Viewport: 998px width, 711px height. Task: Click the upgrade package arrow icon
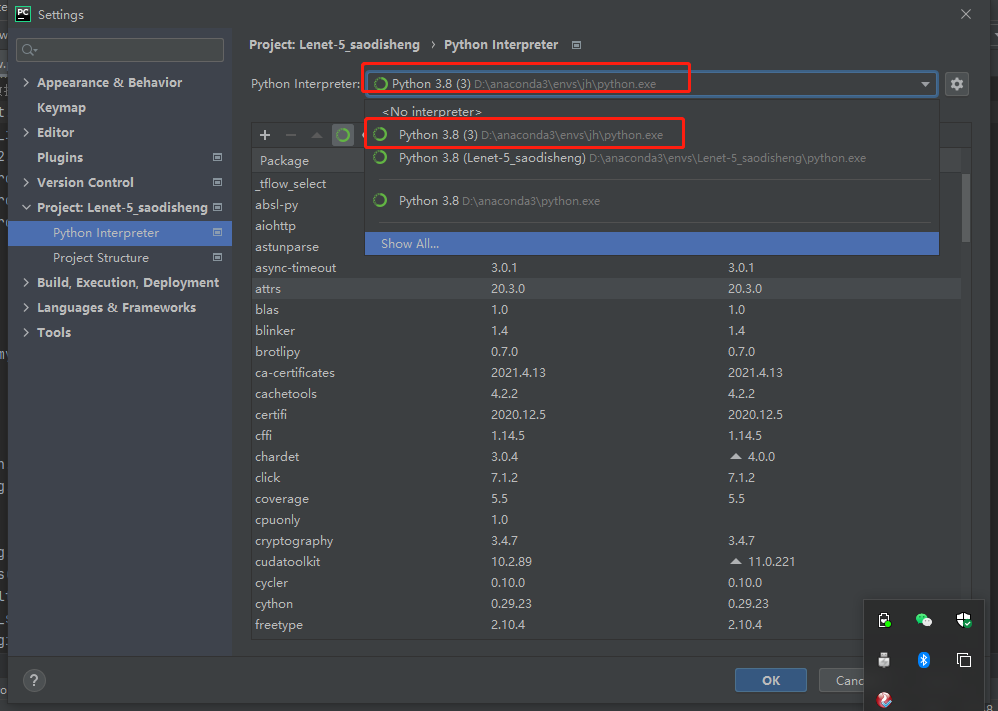[x=316, y=135]
